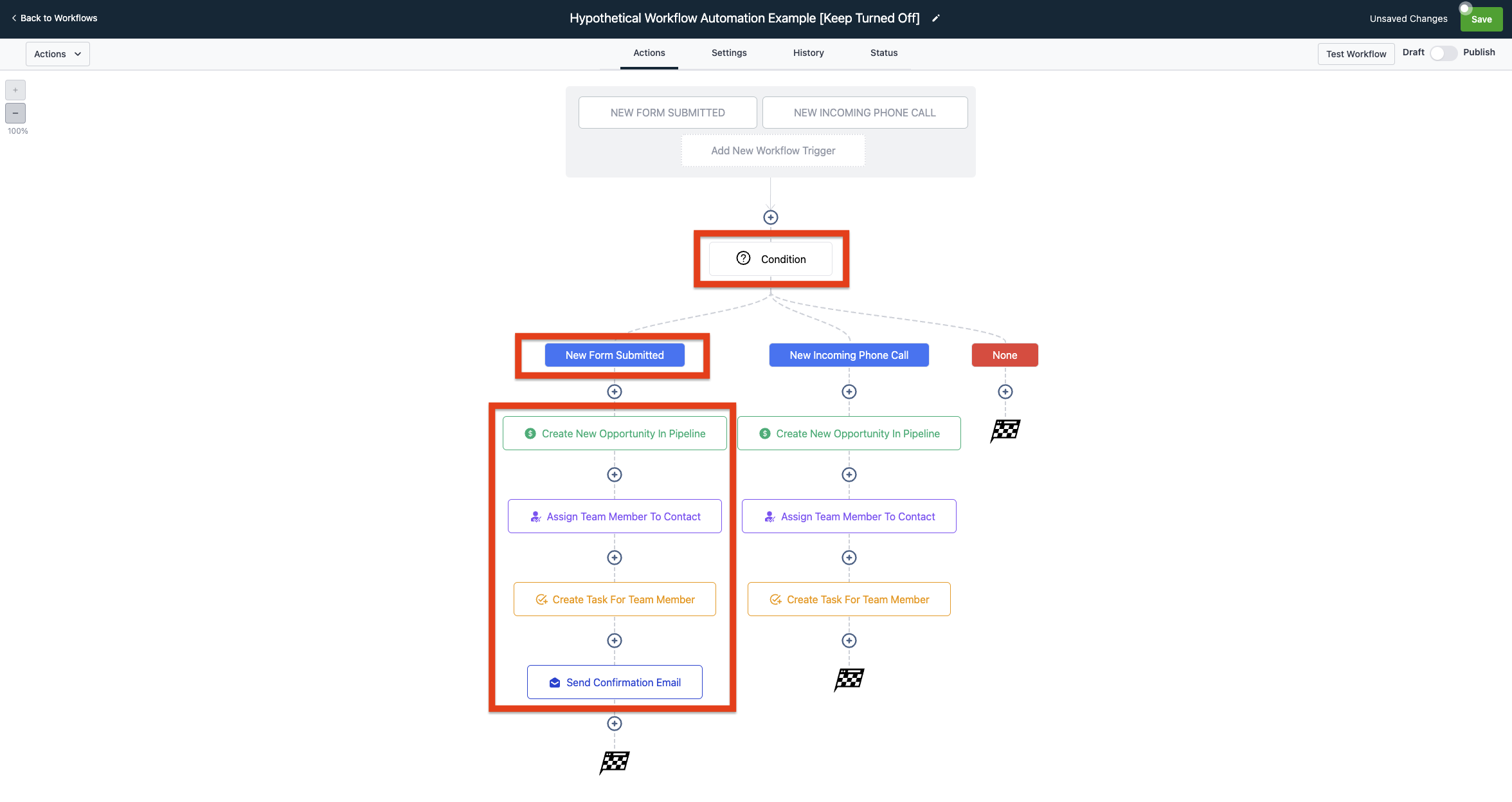This screenshot has height=802, width=1512.
Task: Click the Test Workflow button
Action: tap(1355, 54)
